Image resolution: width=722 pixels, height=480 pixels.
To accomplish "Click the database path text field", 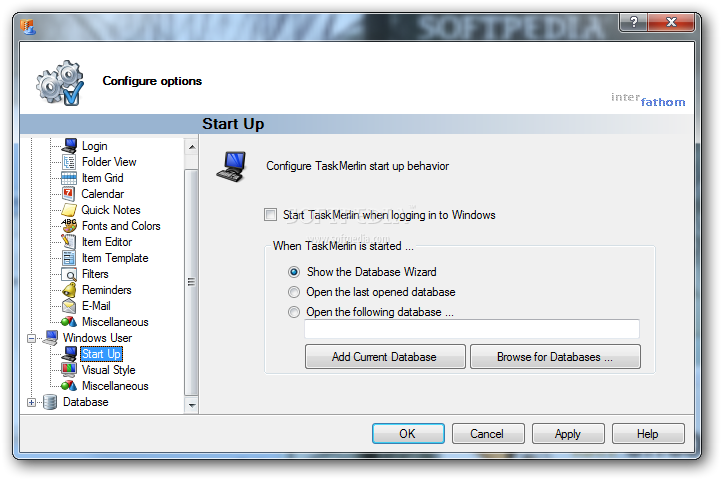I will [x=472, y=329].
